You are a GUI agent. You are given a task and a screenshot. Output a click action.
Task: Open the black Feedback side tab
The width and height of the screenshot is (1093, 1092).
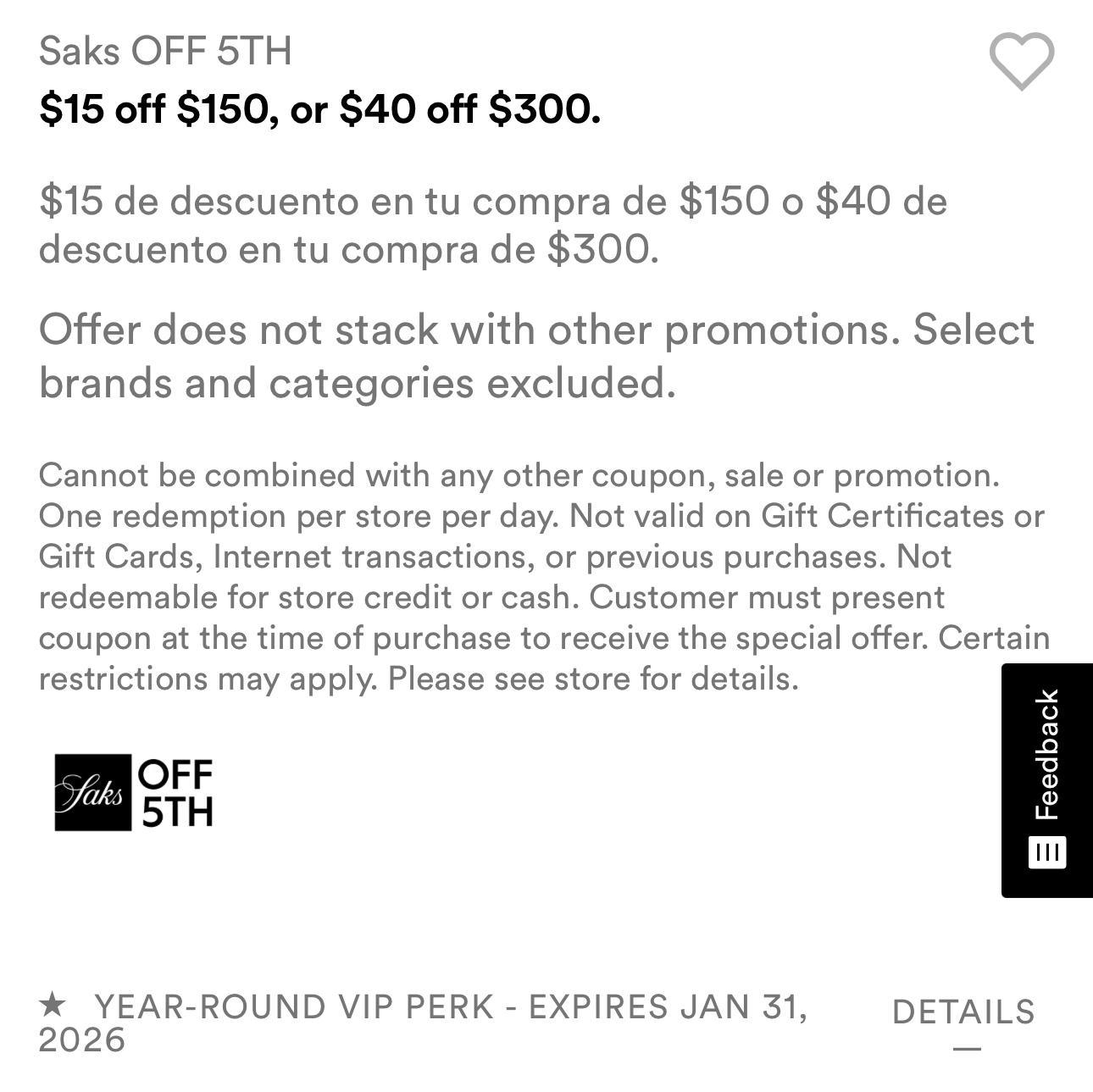pos(1047,754)
